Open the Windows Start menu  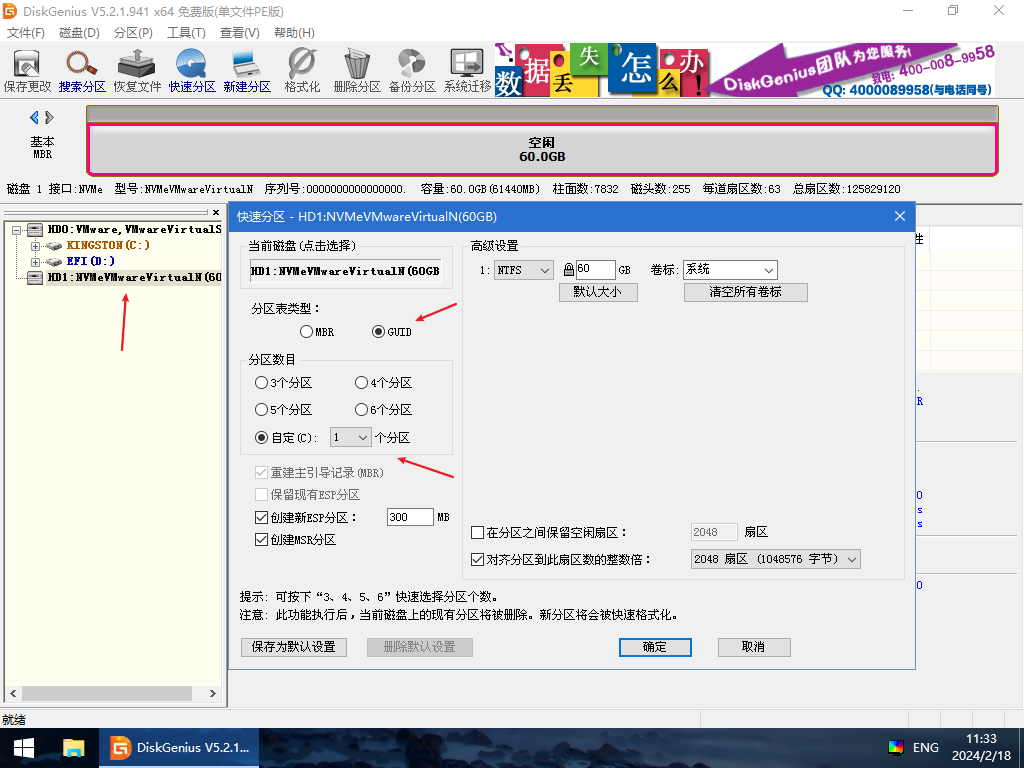[24, 748]
